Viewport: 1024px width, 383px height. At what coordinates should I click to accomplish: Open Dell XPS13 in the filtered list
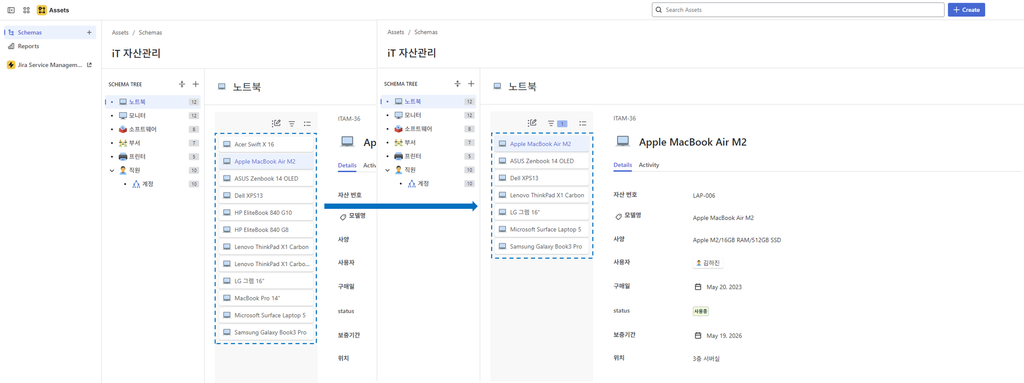(x=541, y=178)
